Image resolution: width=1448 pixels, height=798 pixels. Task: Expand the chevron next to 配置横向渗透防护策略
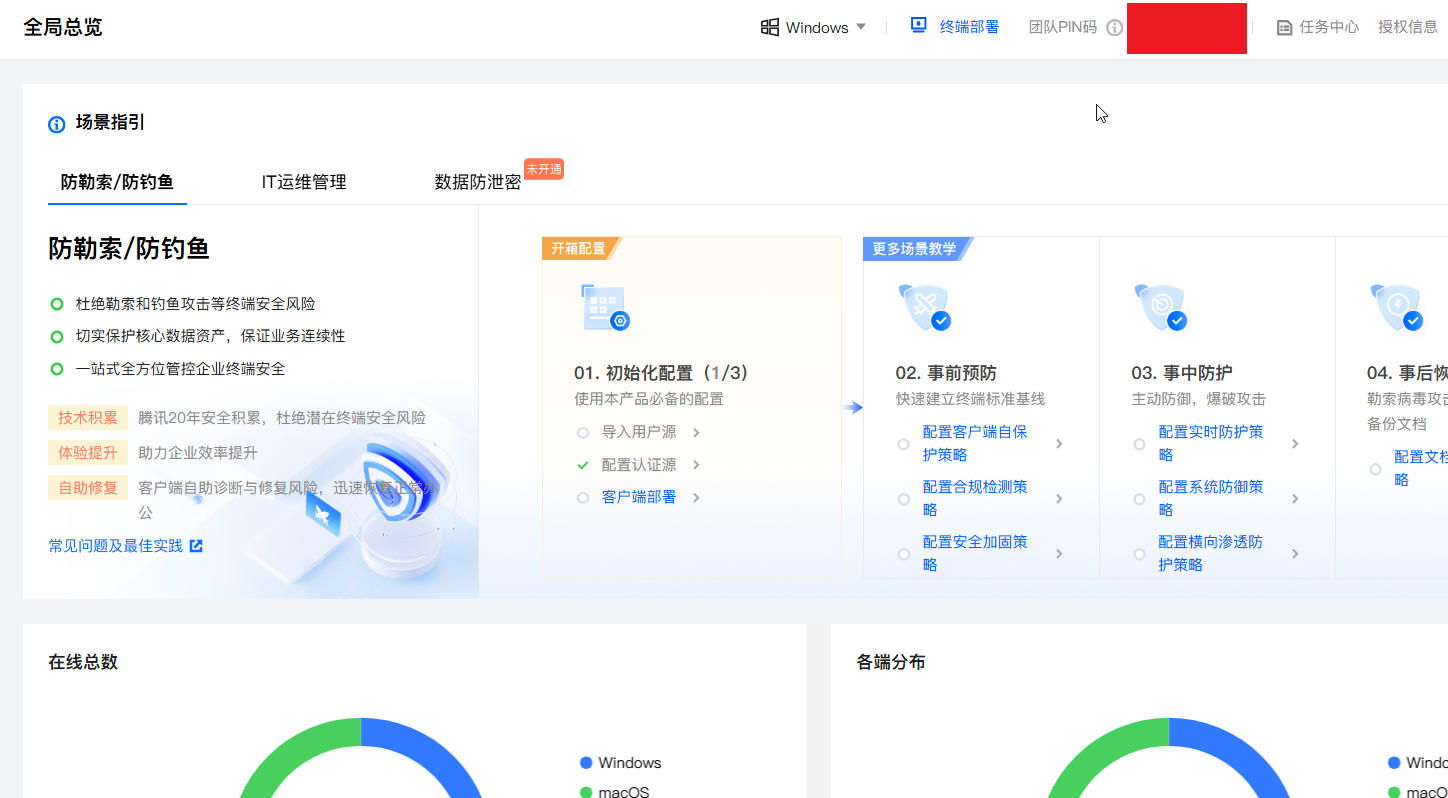point(1295,554)
